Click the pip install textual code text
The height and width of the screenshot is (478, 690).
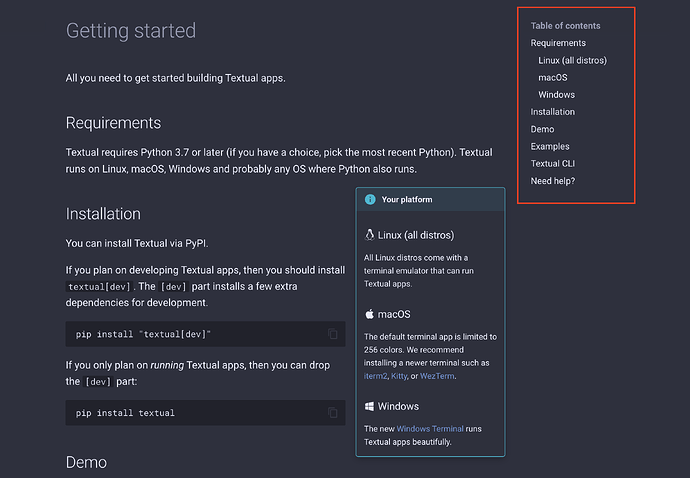[125, 413]
